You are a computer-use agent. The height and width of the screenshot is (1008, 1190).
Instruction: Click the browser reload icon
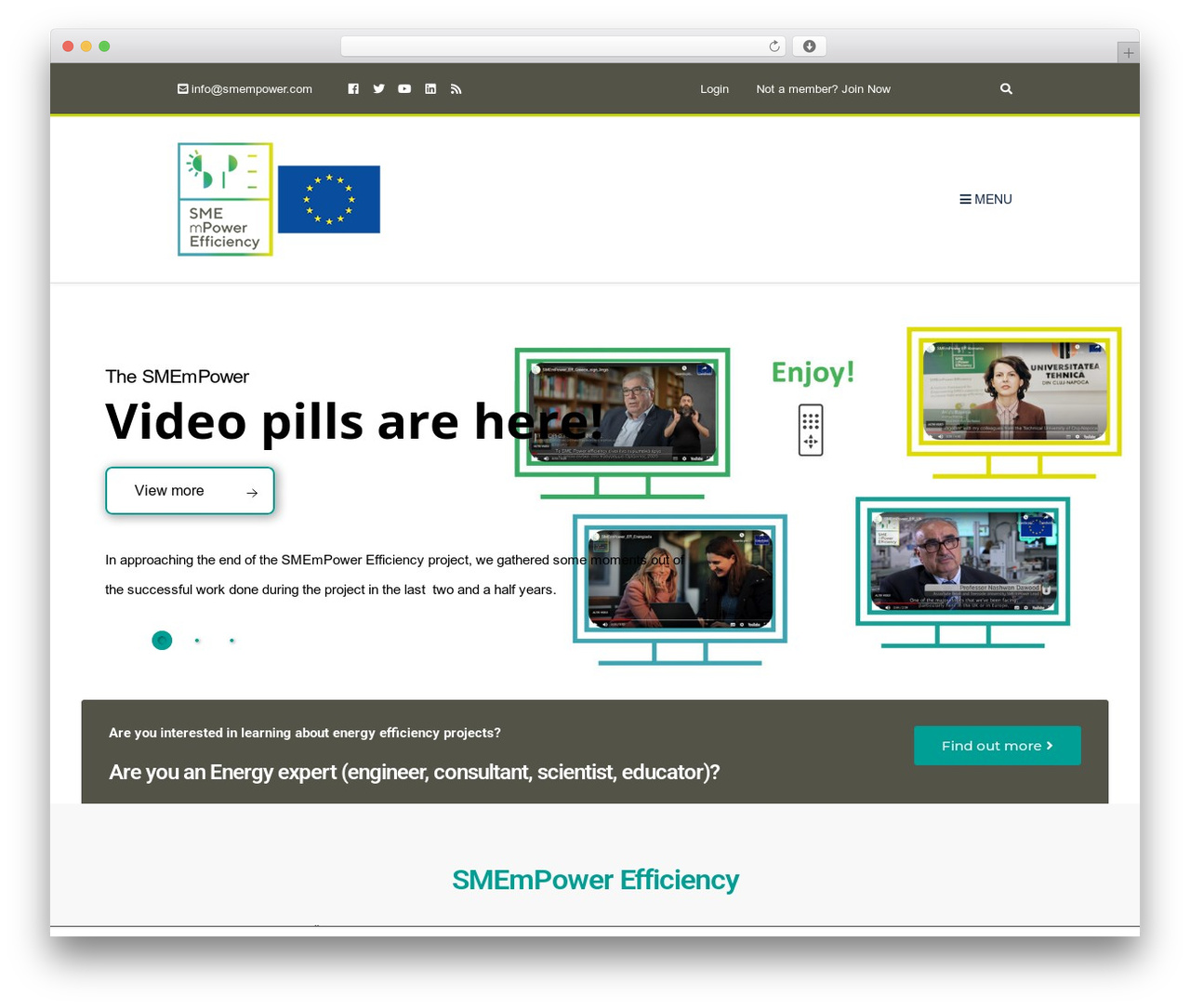tap(774, 46)
